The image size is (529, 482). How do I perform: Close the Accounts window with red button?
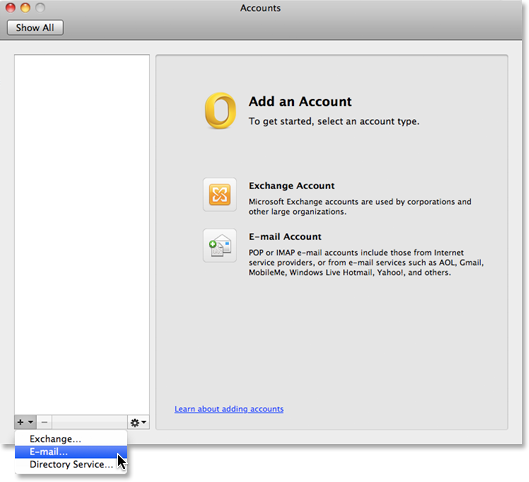[10, 7]
